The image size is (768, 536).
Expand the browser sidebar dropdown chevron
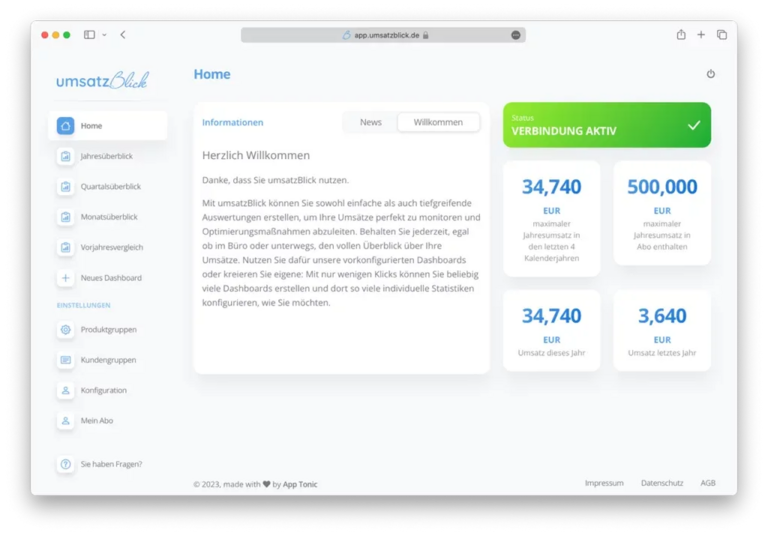click(104, 35)
